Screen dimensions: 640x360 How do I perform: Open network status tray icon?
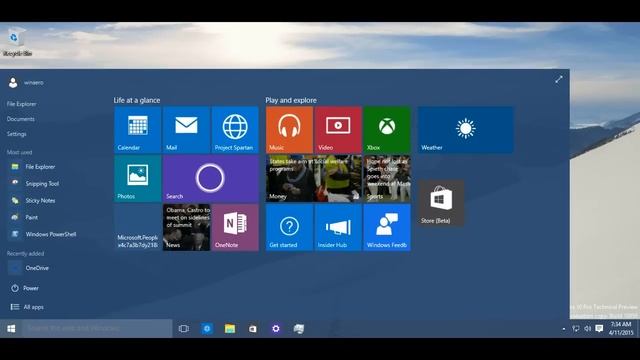pos(576,329)
